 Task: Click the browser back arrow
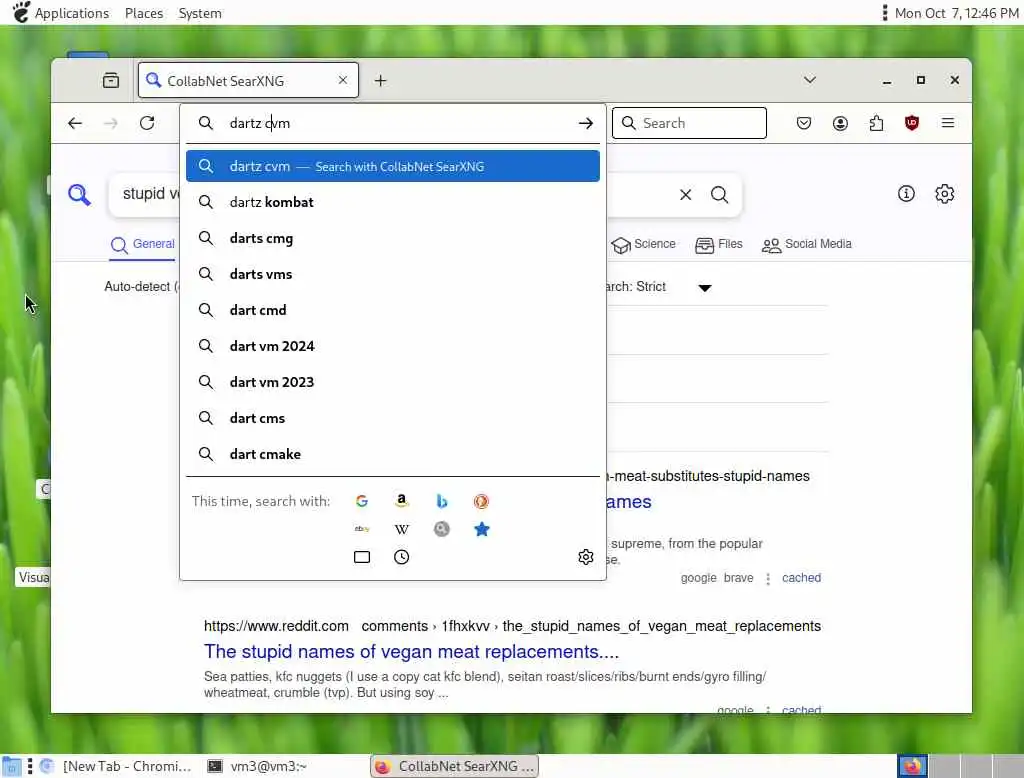click(x=75, y=123)
